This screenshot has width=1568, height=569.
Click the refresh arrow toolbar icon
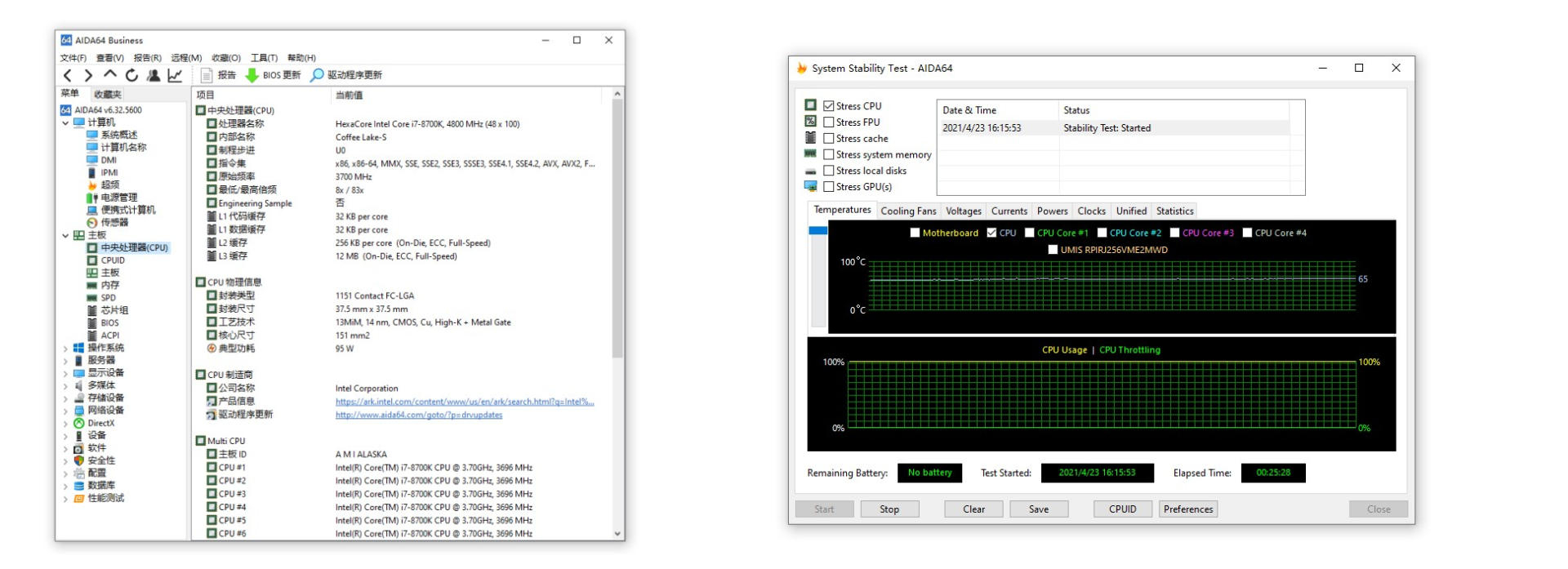coord(131,75)
